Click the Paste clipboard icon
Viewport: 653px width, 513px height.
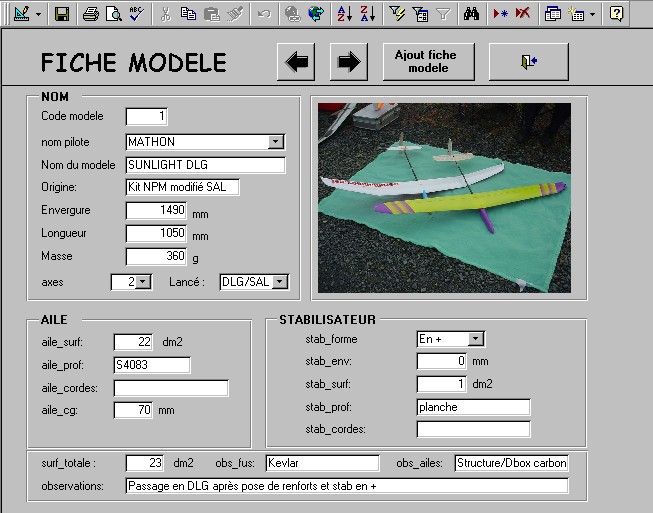pos(212,14)
